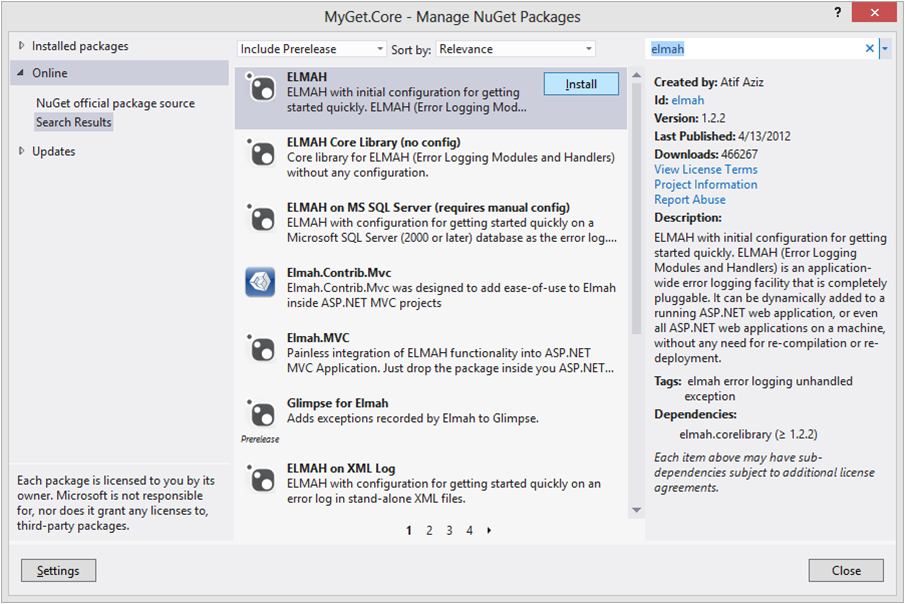
Task: Clear the elmah search text with X
Action: [x=869, y=49]
